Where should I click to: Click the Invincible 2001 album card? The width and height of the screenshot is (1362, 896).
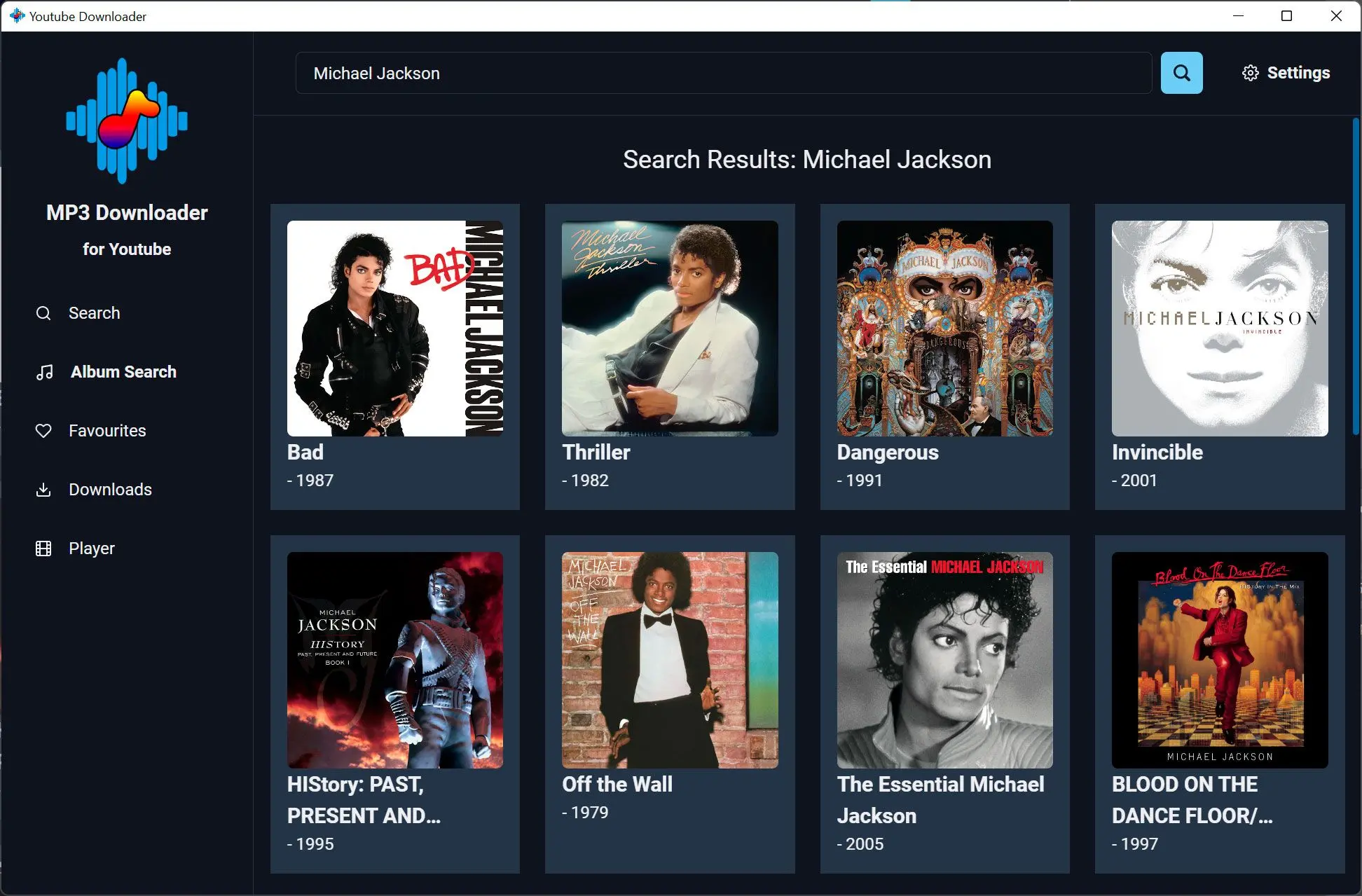coord(1218,354)
